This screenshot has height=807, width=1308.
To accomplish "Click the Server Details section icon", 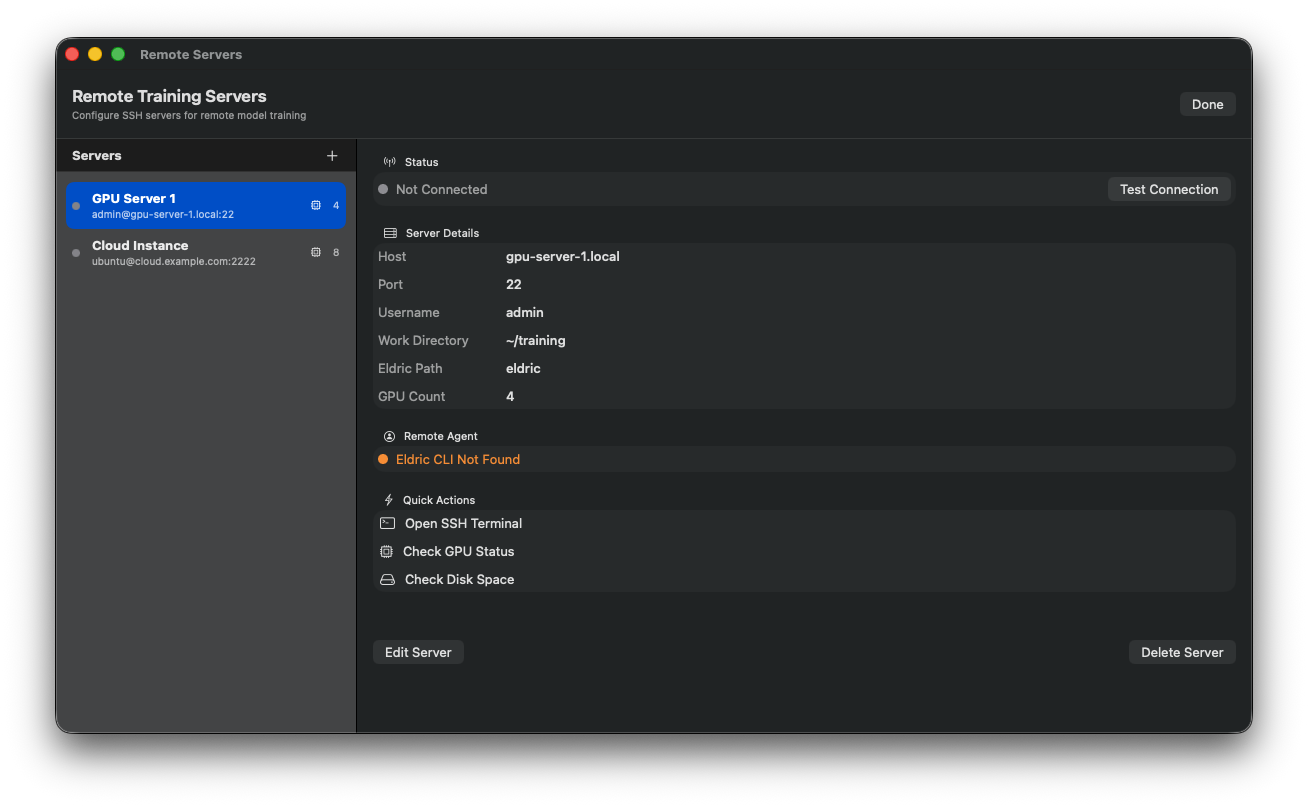I will tap(390, 233).
